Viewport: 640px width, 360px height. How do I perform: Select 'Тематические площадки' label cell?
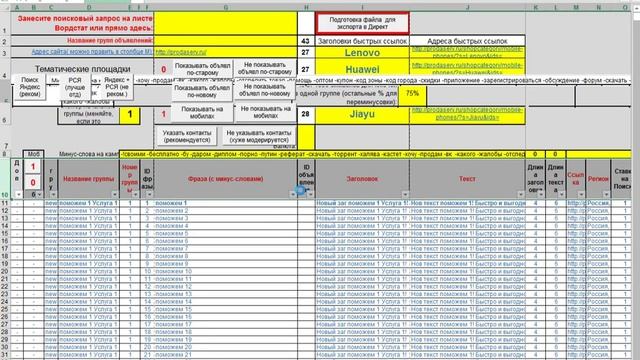click(x=82, y=69)
